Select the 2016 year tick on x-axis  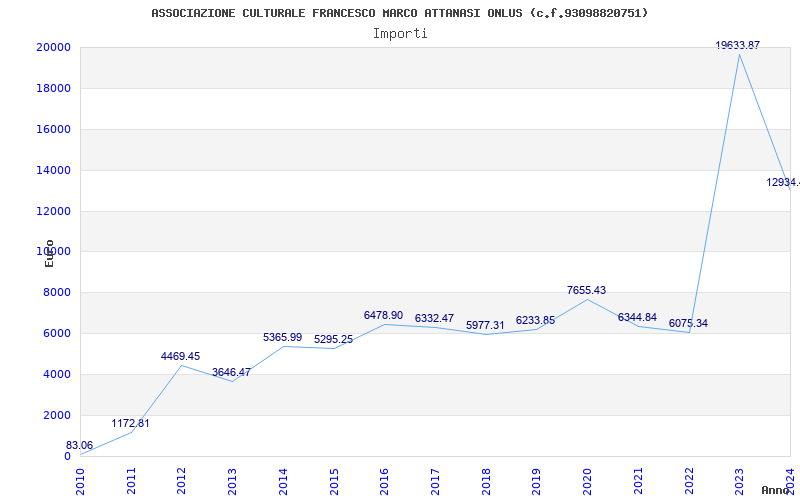click(x=385, y=480)
